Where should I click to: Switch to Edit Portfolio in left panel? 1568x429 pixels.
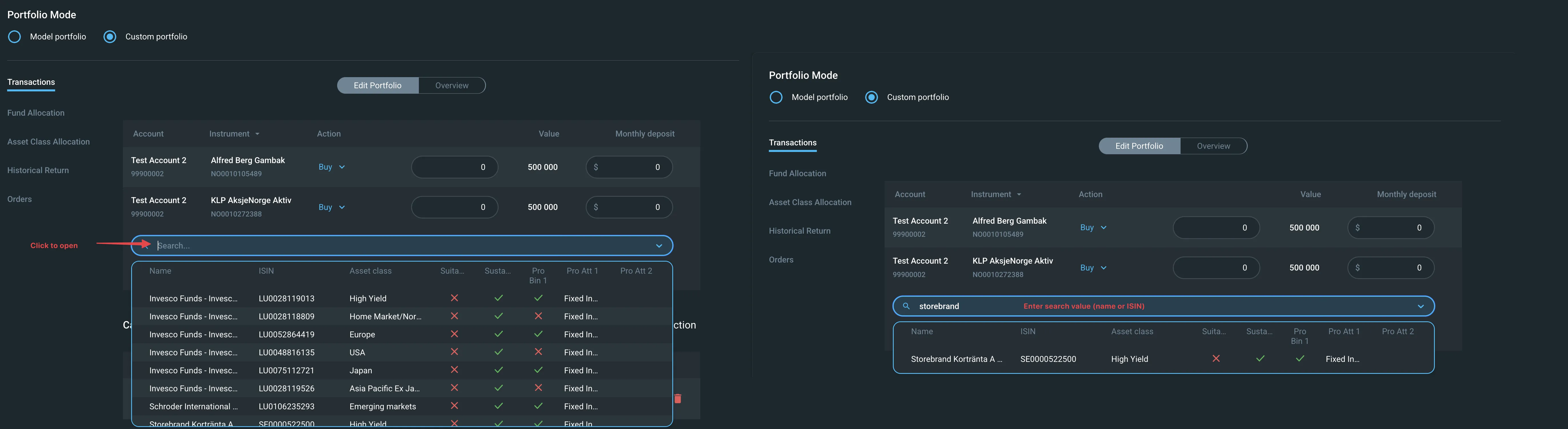tap(377, 86)
